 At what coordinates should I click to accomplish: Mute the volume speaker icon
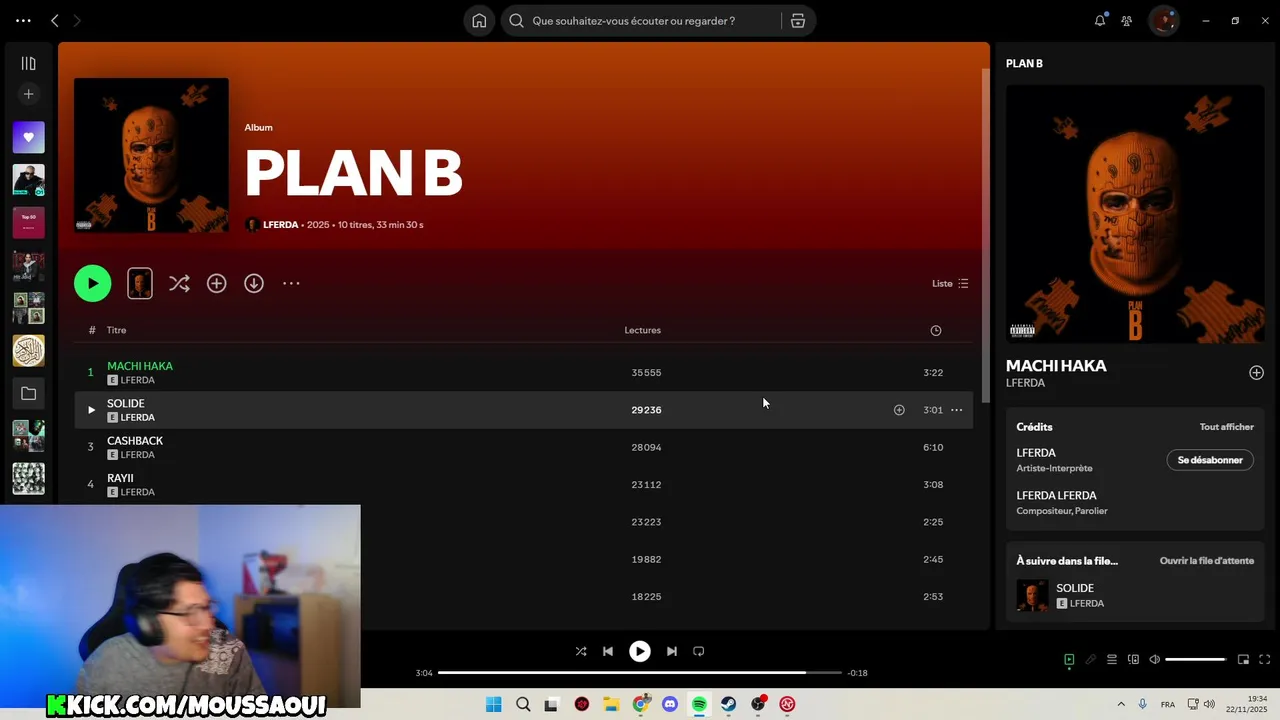pyautogui.click(x=1155, y=660)
